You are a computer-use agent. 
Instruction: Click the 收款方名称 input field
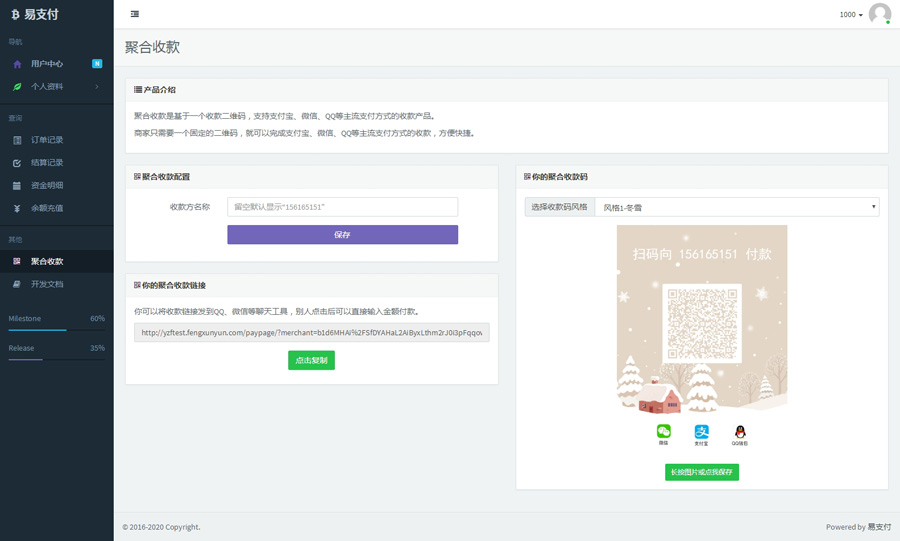342,207
